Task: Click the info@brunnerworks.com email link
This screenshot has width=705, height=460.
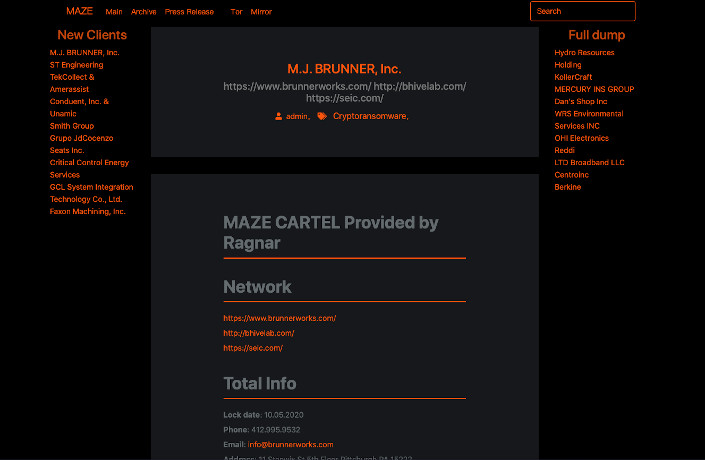Action: pos(290,444)
